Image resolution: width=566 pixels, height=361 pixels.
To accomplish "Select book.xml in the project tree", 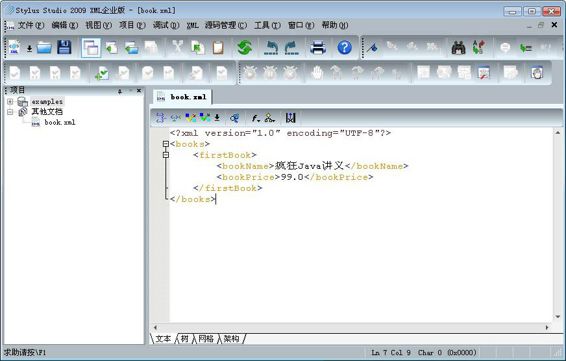I will coord(60,122).
